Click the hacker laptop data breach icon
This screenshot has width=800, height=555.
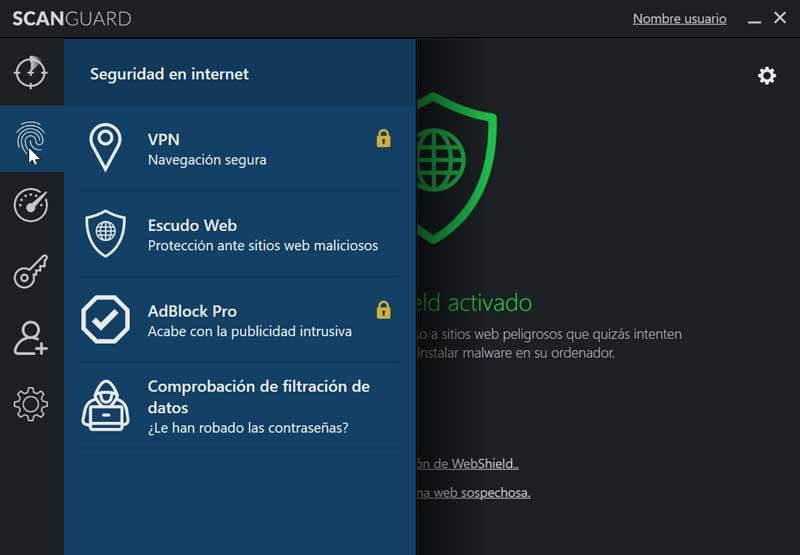(105, 406)
